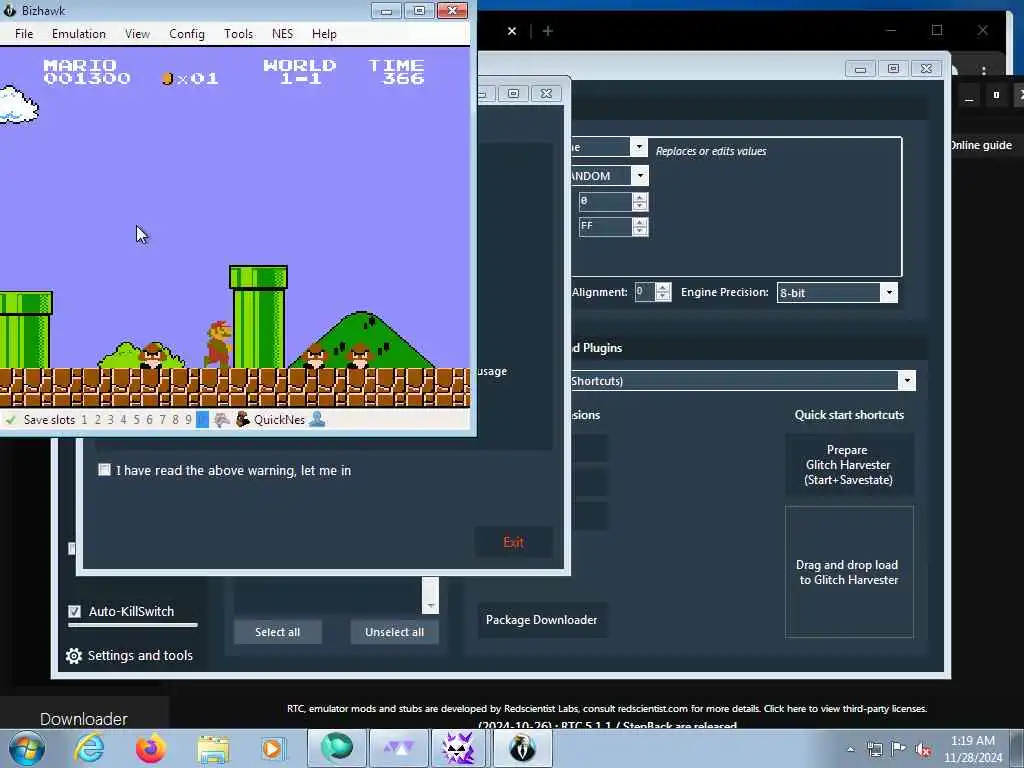Switch to the RTC purple monster taskbar app
The width and height of the screenshot is (1024, 768).
point(458,748)
